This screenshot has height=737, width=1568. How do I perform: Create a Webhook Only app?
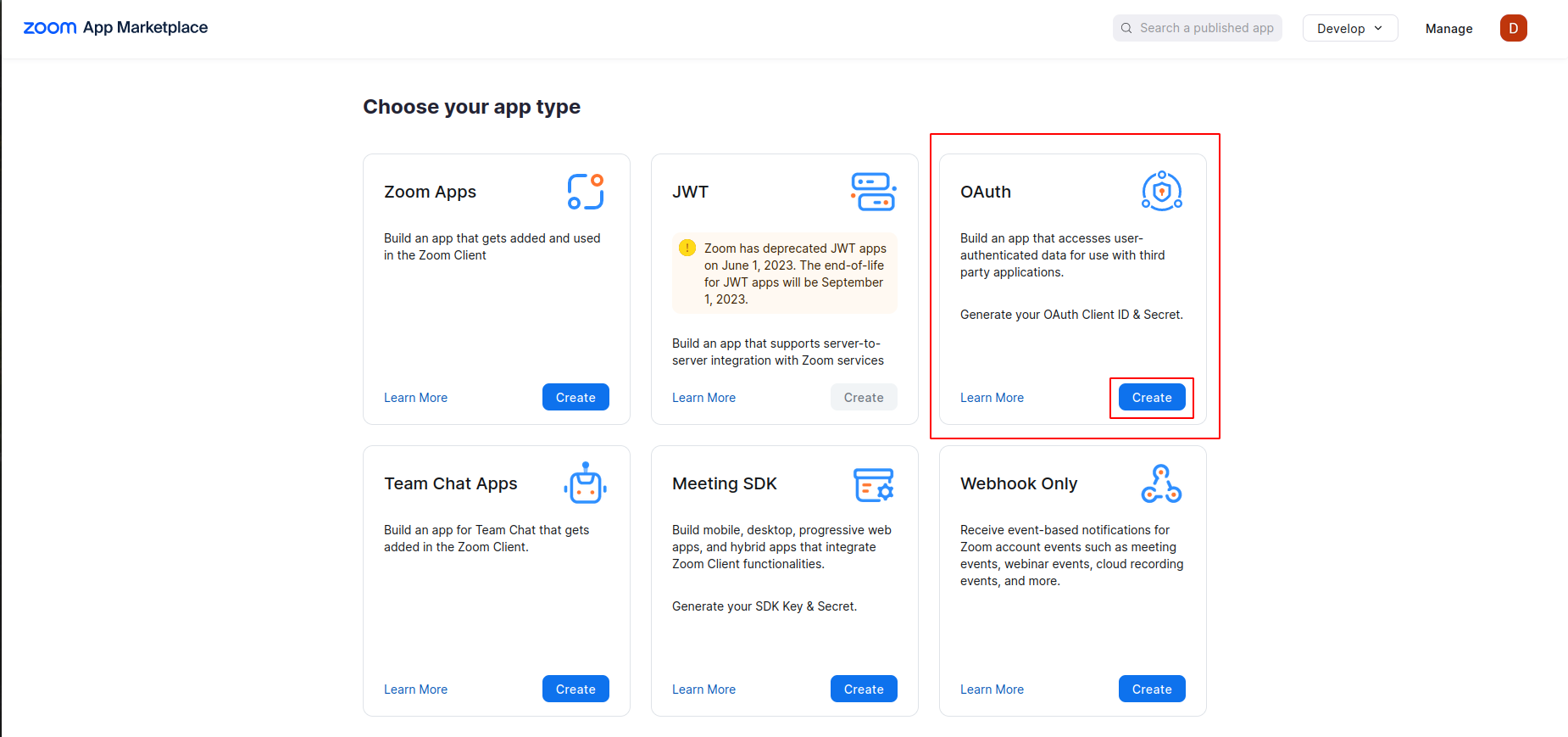(1152, 690)
